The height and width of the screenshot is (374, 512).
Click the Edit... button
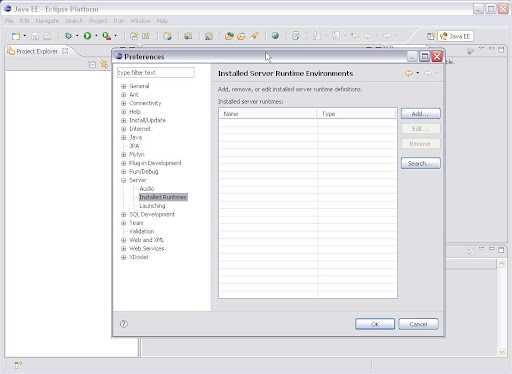tap(420, 129)
